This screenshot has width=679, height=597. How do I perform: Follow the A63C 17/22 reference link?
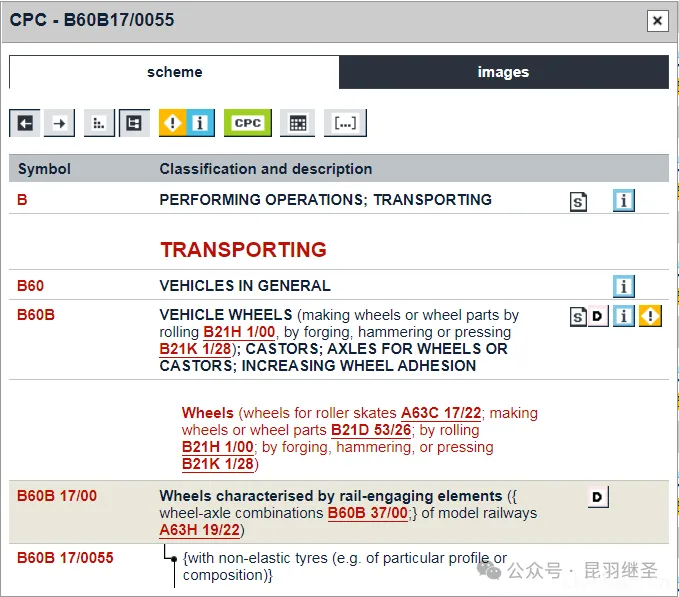(x=441, y=412)
